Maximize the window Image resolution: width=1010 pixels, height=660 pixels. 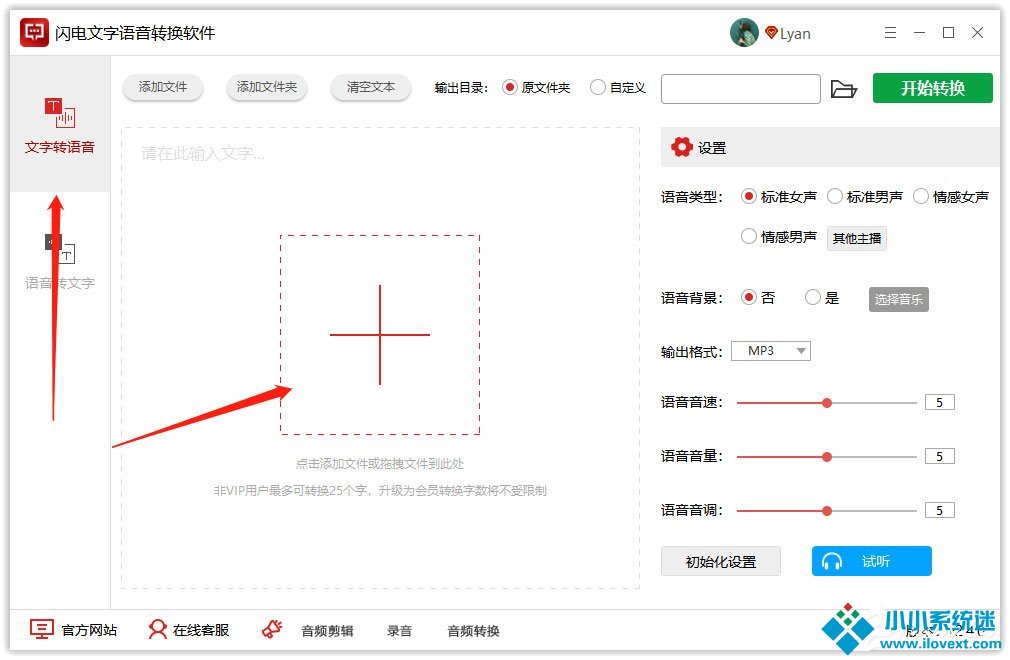coord(948,33)
